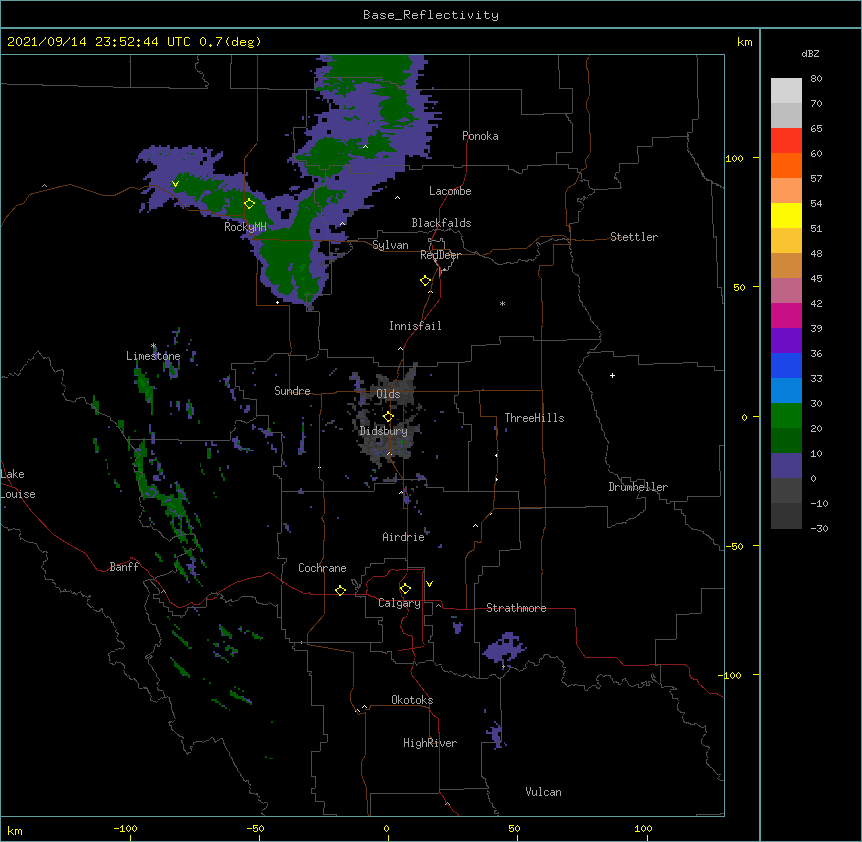Click the Olds city label
The height and width of the screenshot is (842, 862).
click(388, 394)
